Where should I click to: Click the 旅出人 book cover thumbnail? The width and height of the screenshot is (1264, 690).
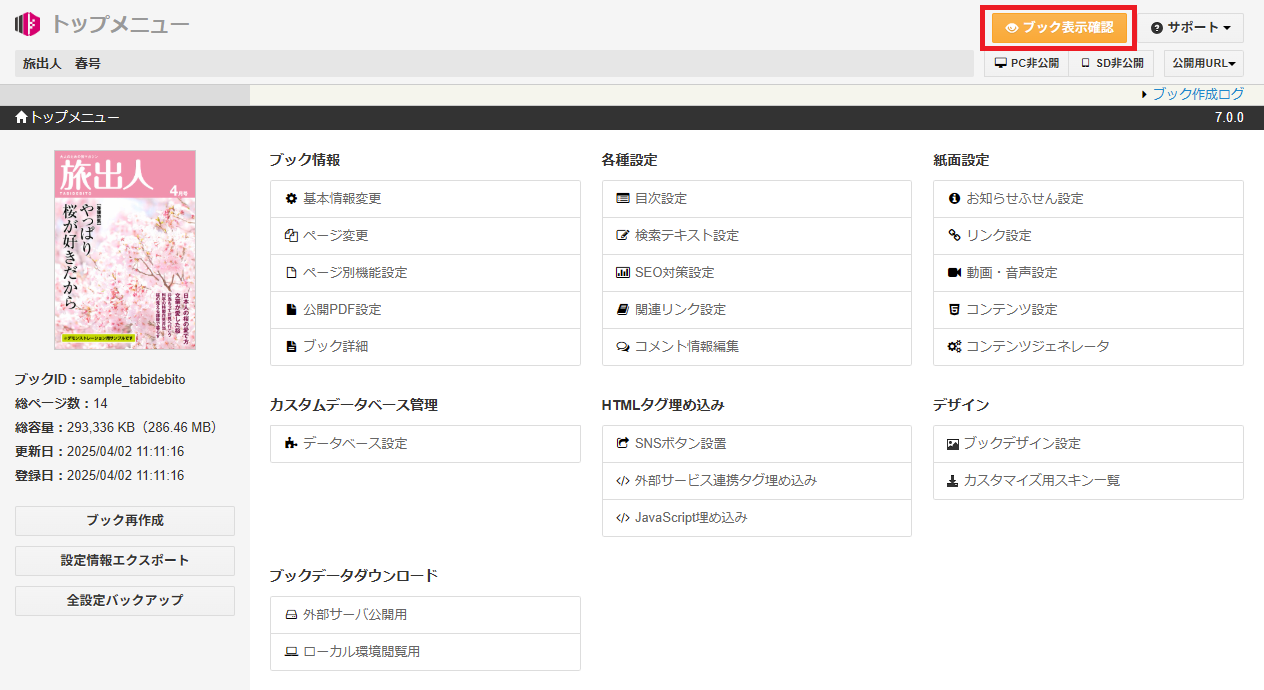(x=124, y=249)
